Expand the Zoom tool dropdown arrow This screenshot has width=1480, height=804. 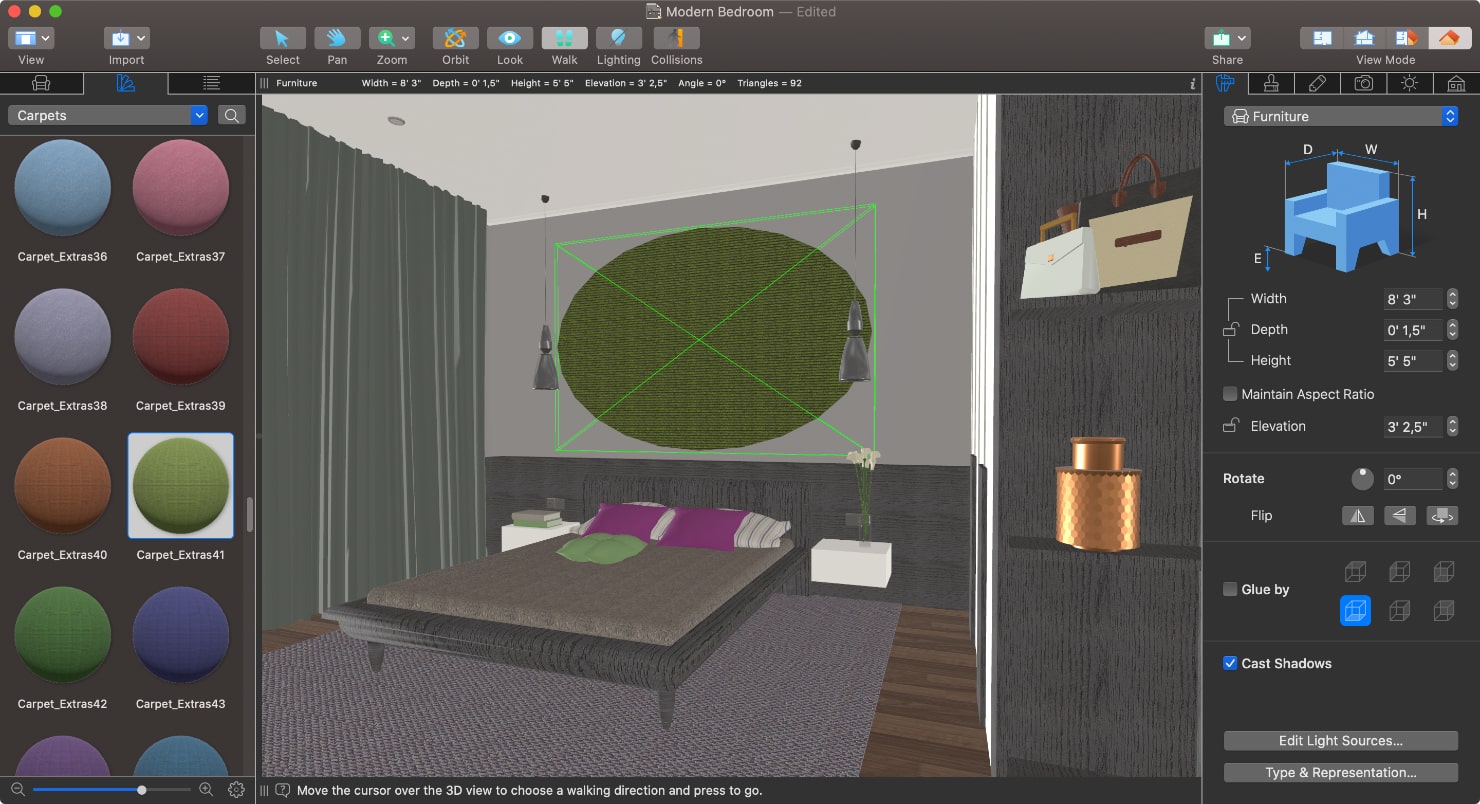[x=406, y=38]
